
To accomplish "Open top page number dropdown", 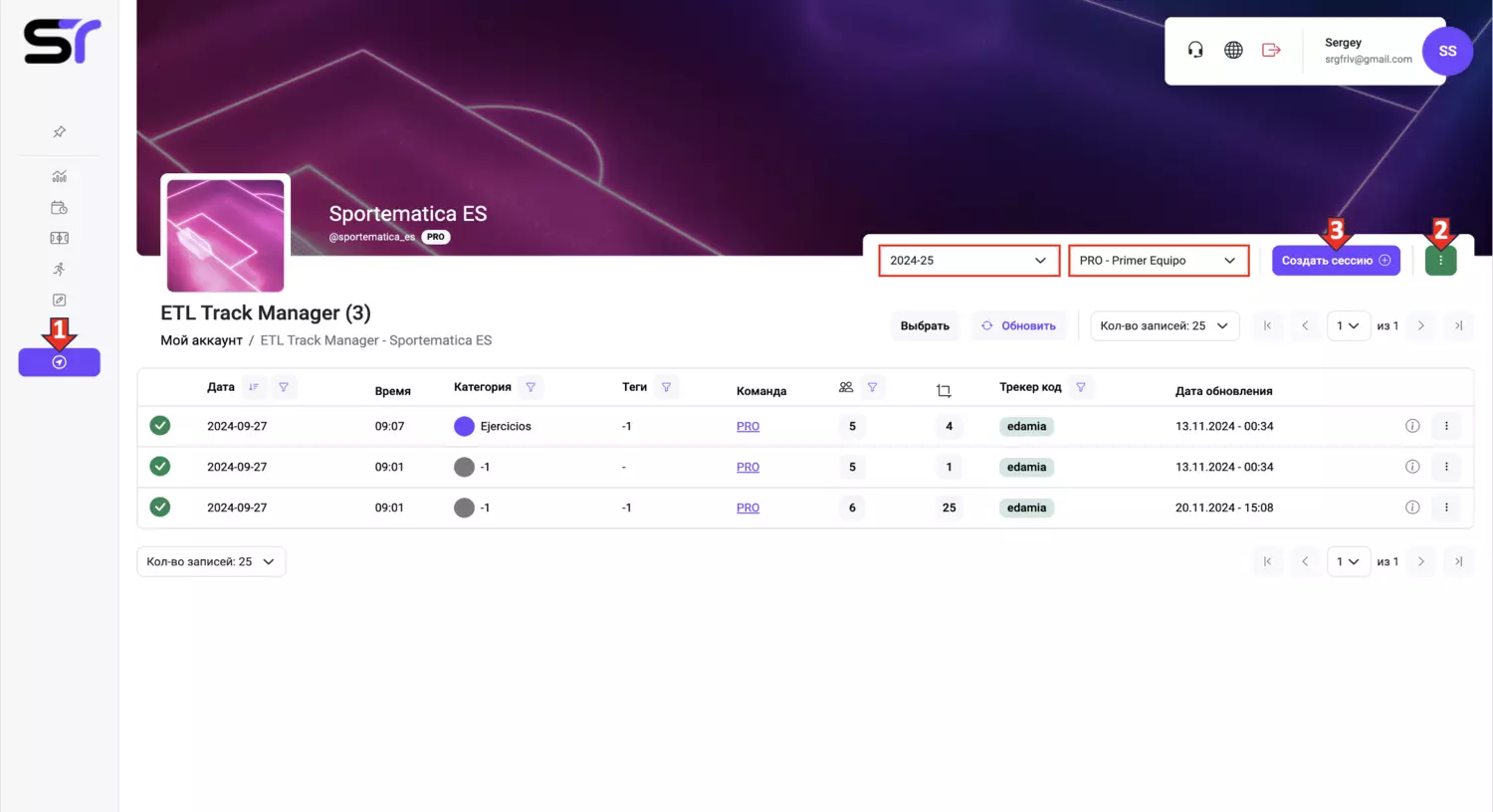I will [x=1348, y=325].
